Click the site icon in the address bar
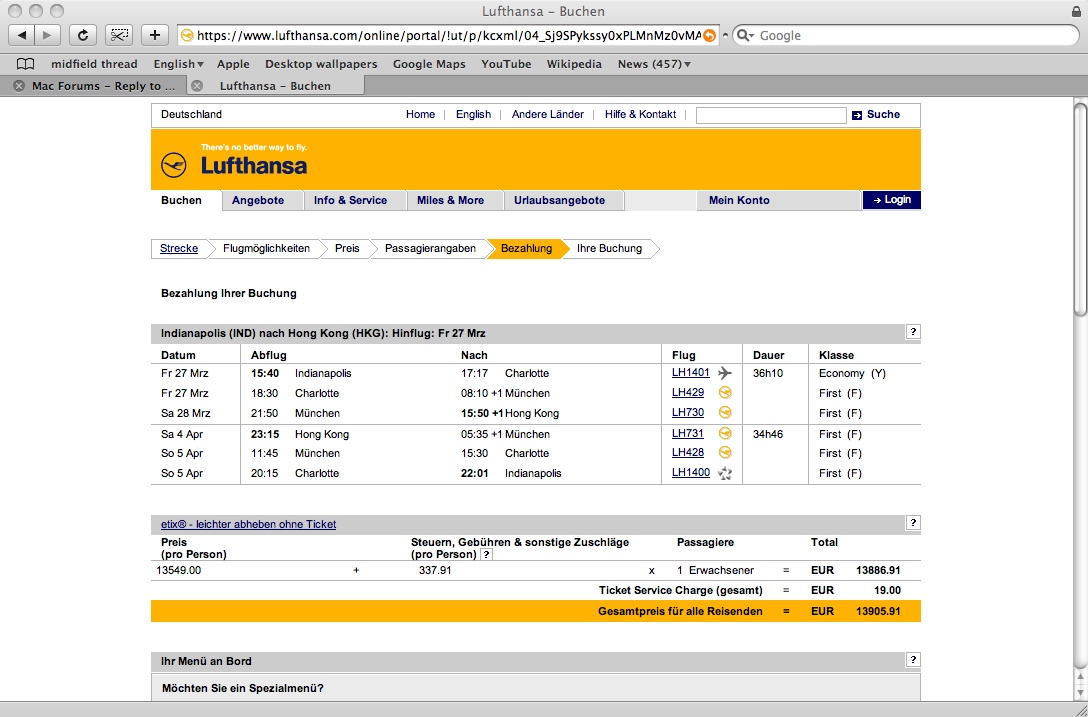Screen dimensions: 1088x717 pos(186,35)
